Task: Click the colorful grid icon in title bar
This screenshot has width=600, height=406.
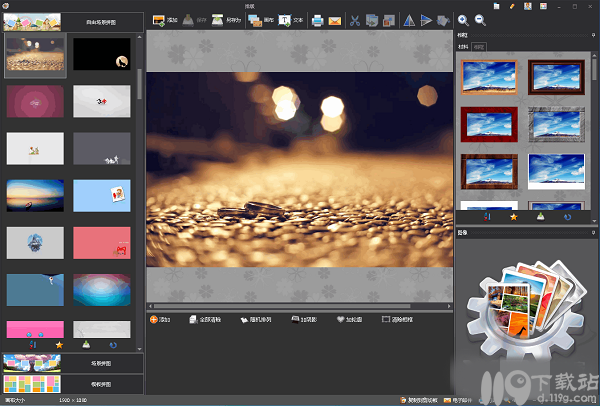Action: point(543,6)
